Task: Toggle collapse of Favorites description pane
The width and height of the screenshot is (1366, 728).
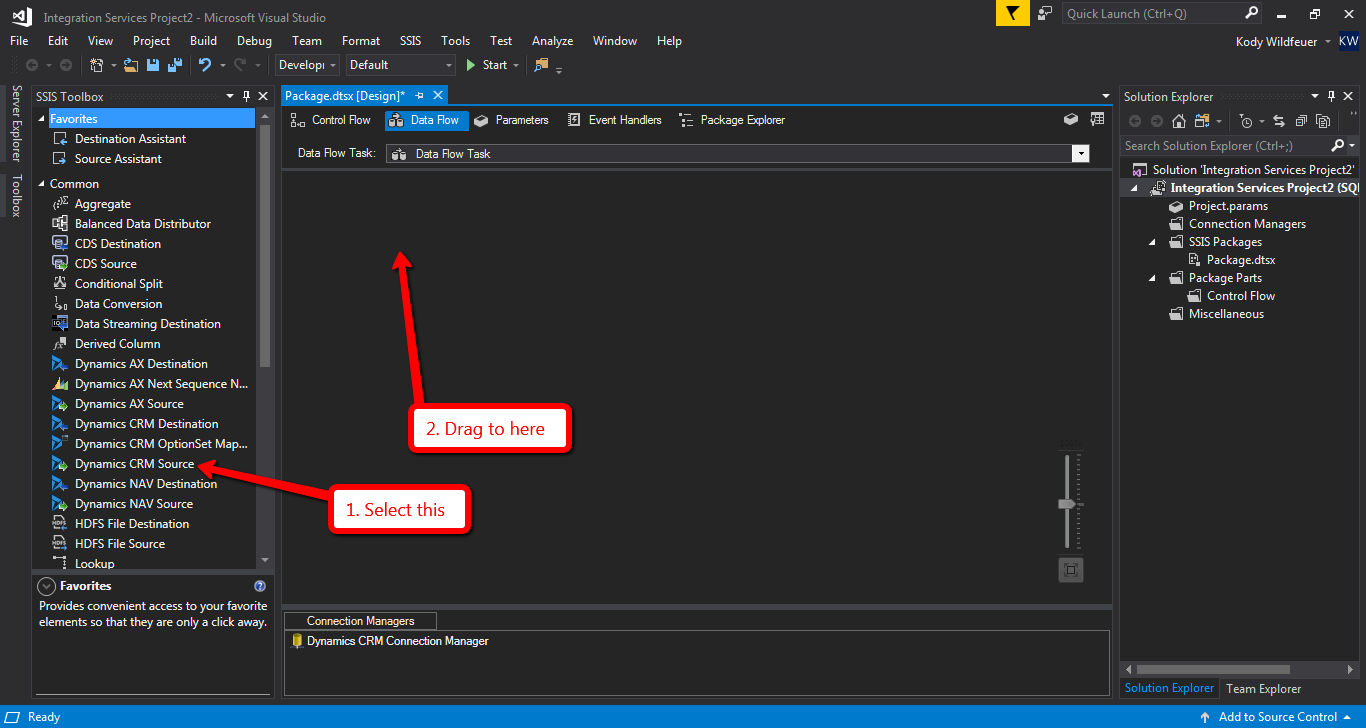Action: coord(46,586)
